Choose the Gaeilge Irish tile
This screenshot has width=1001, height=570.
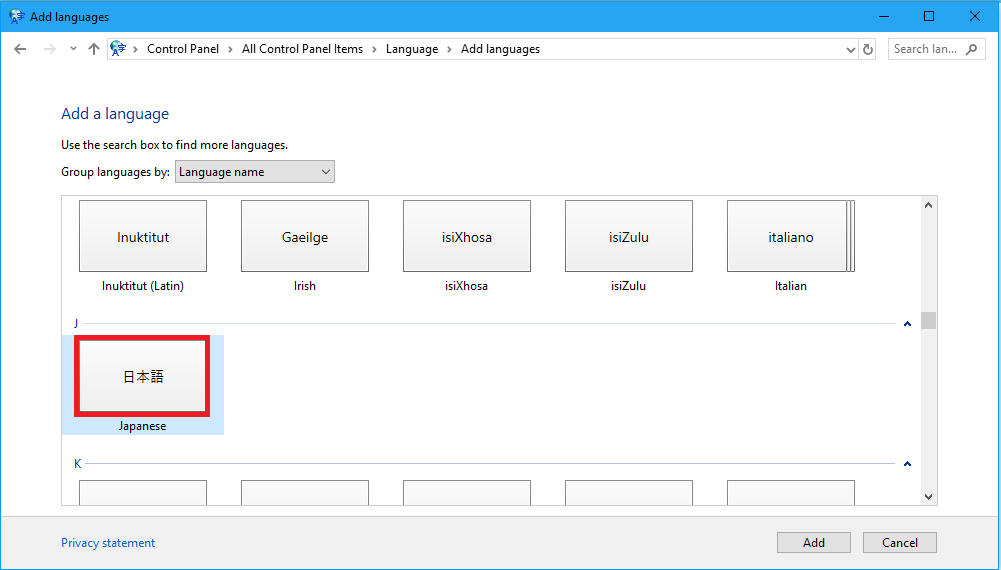click(305, 237)
